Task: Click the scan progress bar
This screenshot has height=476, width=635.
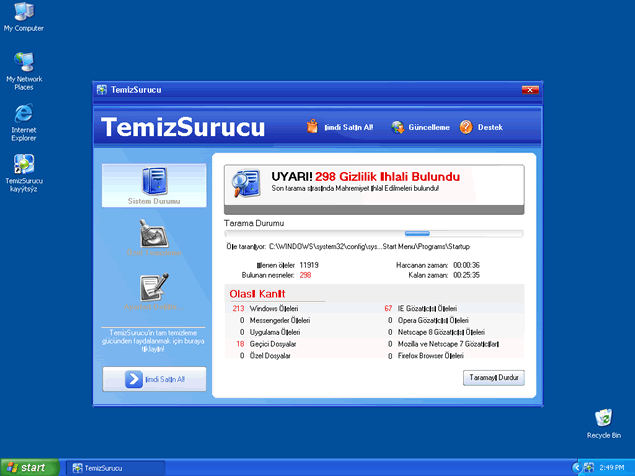Action: pos(373,233)
